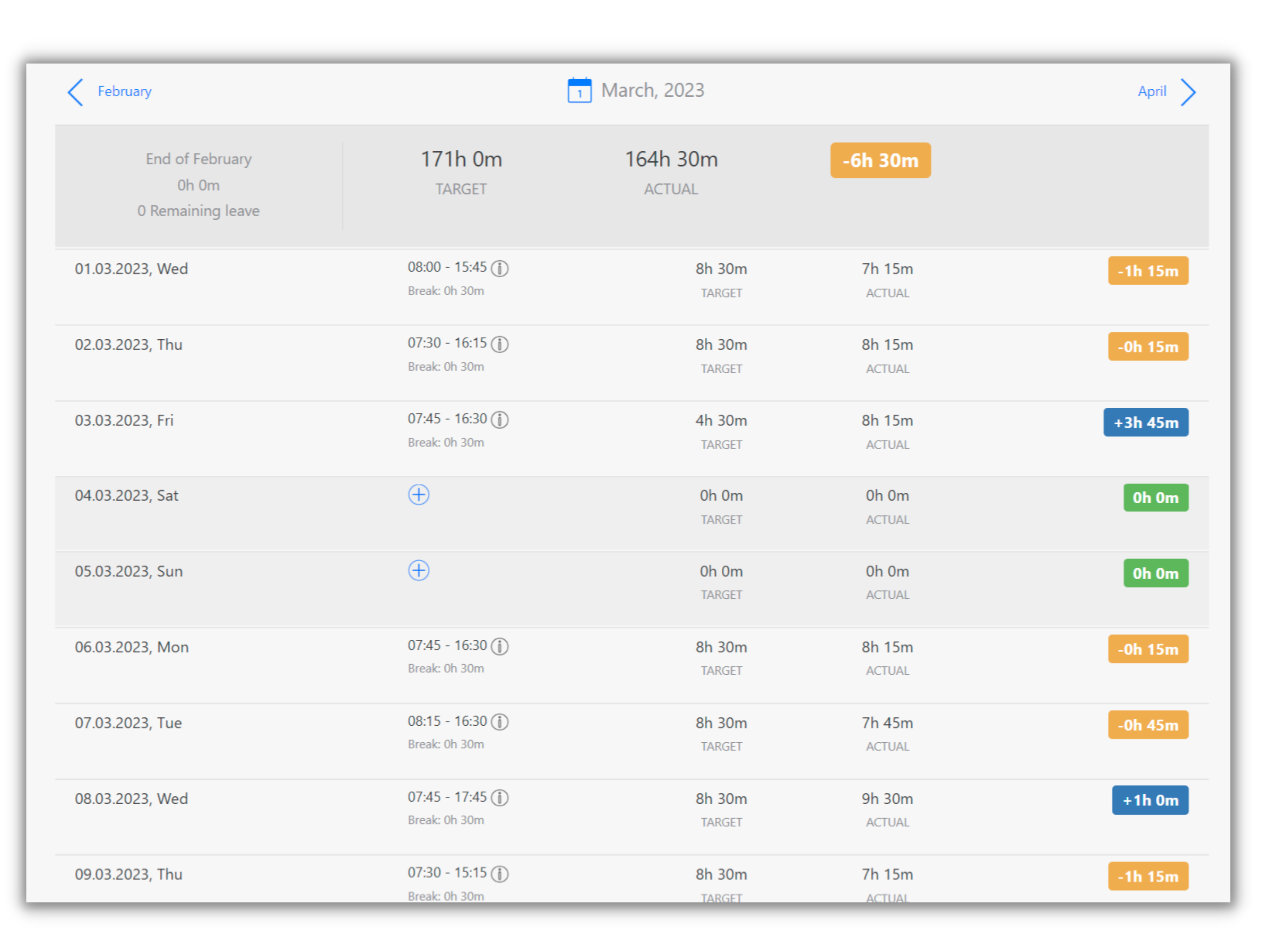Image resolution: width=1262 pixels, height=952 pixels.
Task: Open April via the month link
Action: click(x=1152, y=91)
